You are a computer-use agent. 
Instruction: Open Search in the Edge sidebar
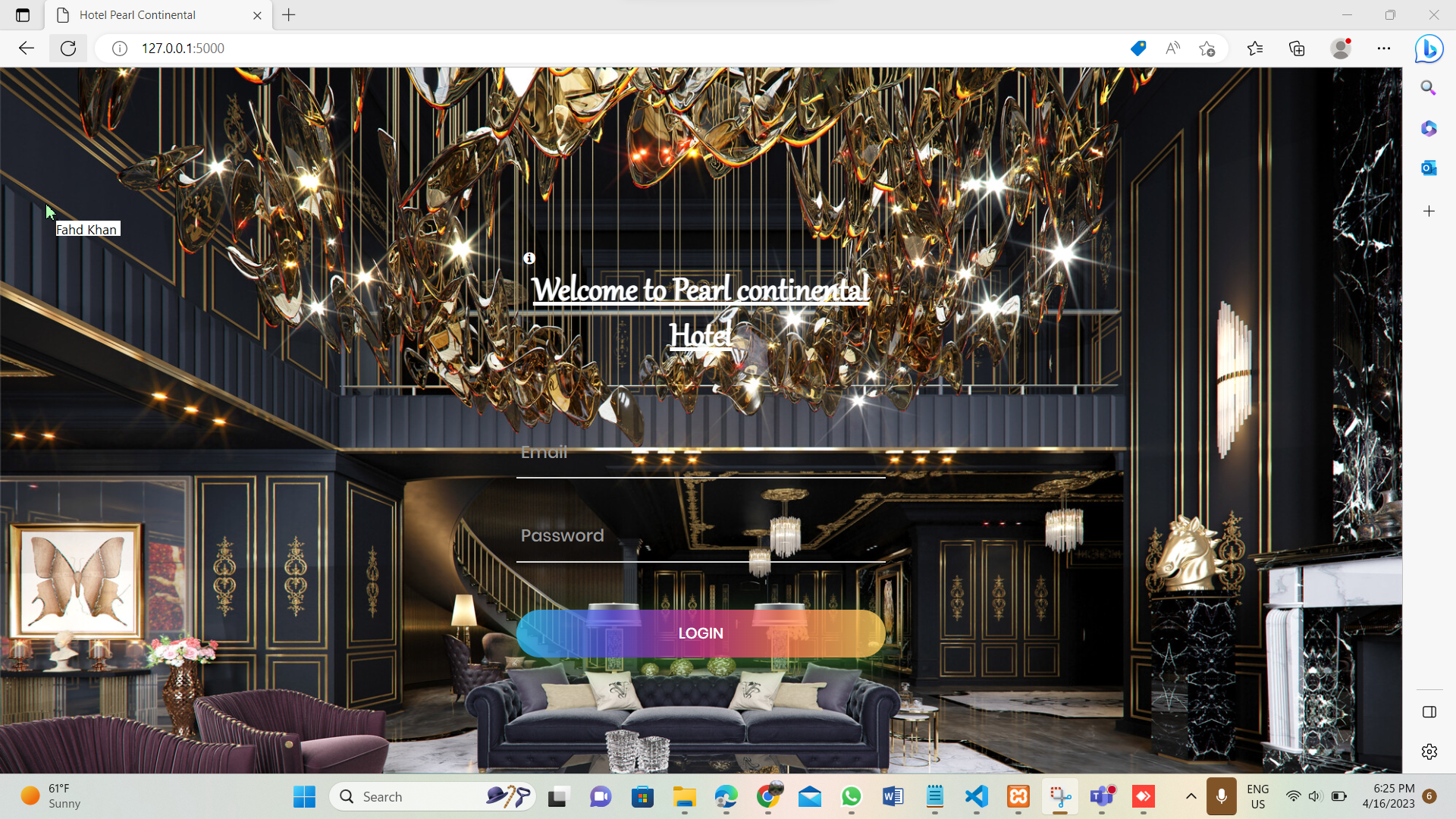point(1429,88)
